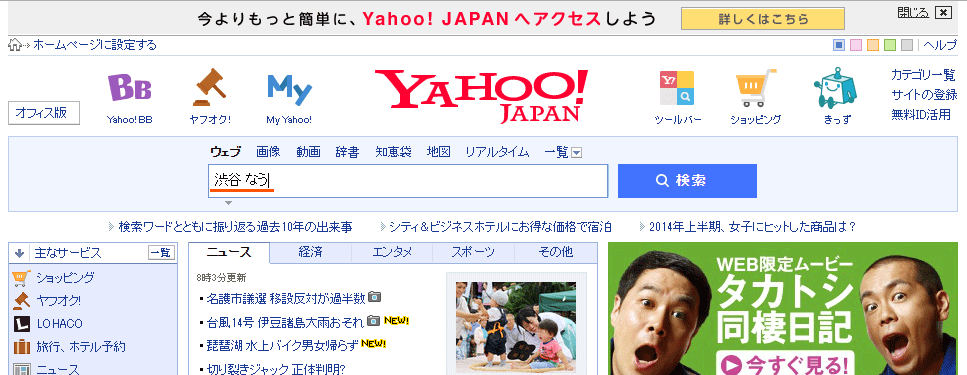Click the 一覧 button next to 主なサービス
Screen dimensions: 967x375
tap(161, 253)
